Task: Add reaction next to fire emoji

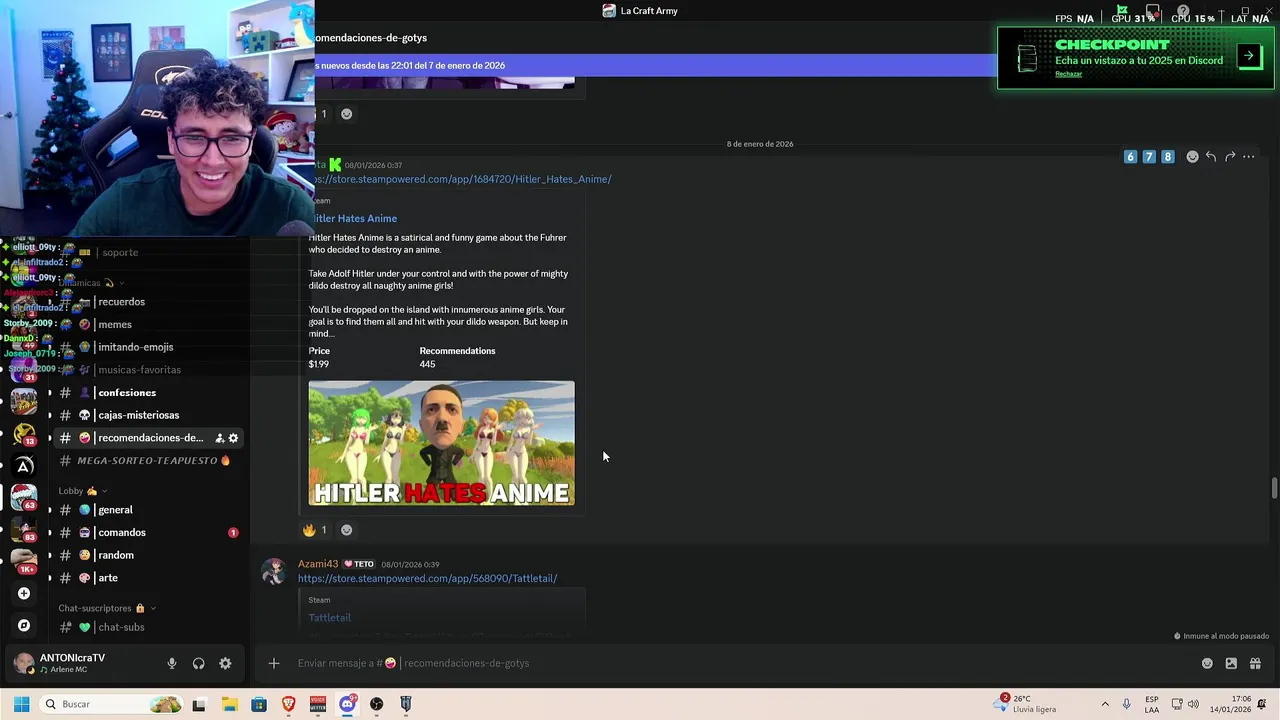Action: [346, 530]
